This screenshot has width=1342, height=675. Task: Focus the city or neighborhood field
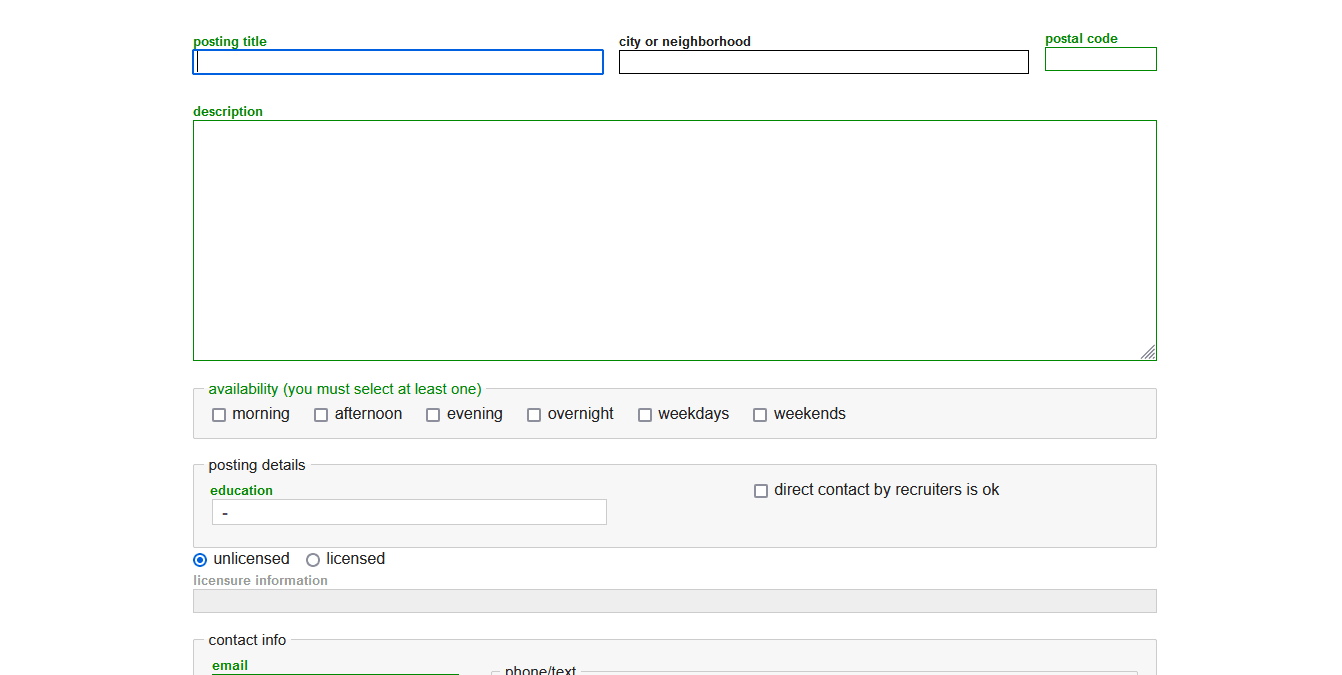pos(824,62)
